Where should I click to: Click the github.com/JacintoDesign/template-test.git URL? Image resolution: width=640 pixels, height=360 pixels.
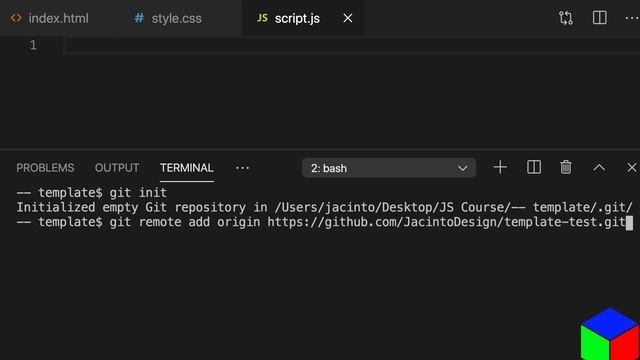coord(447,222)
